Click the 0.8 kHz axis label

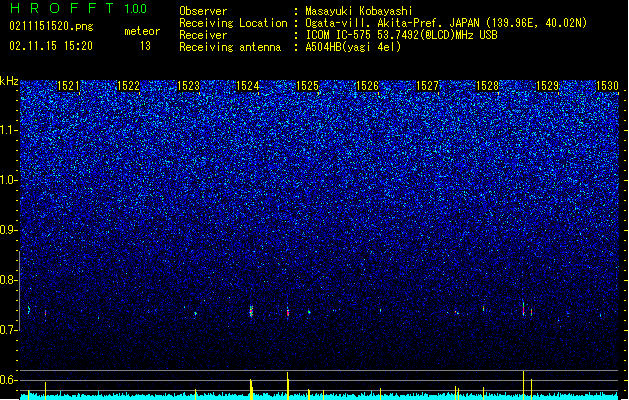point(8,280)
